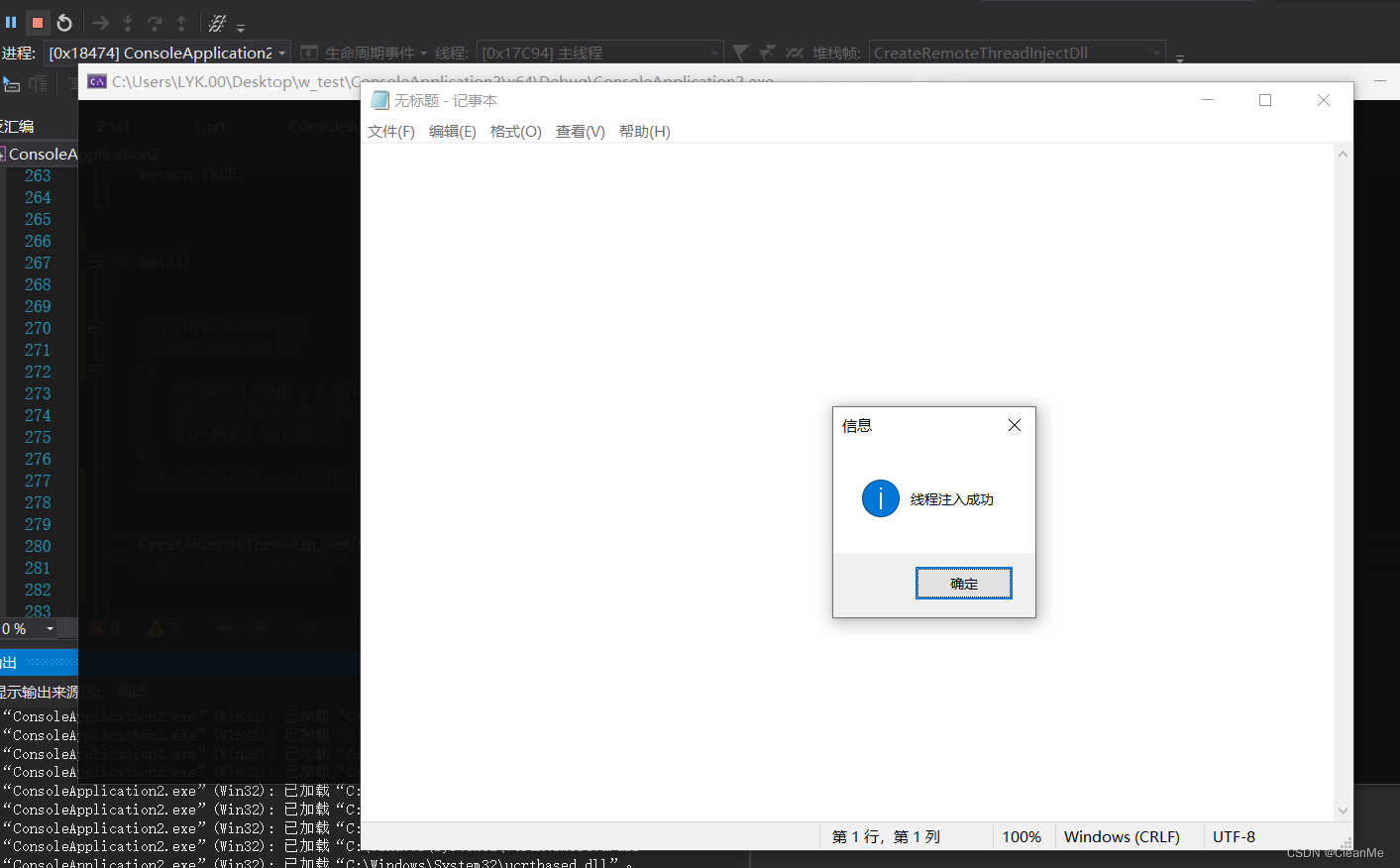Click line number 272 in editor margin
The width and height of the screenshot is (1400, 868).
(x=38, y=372)
